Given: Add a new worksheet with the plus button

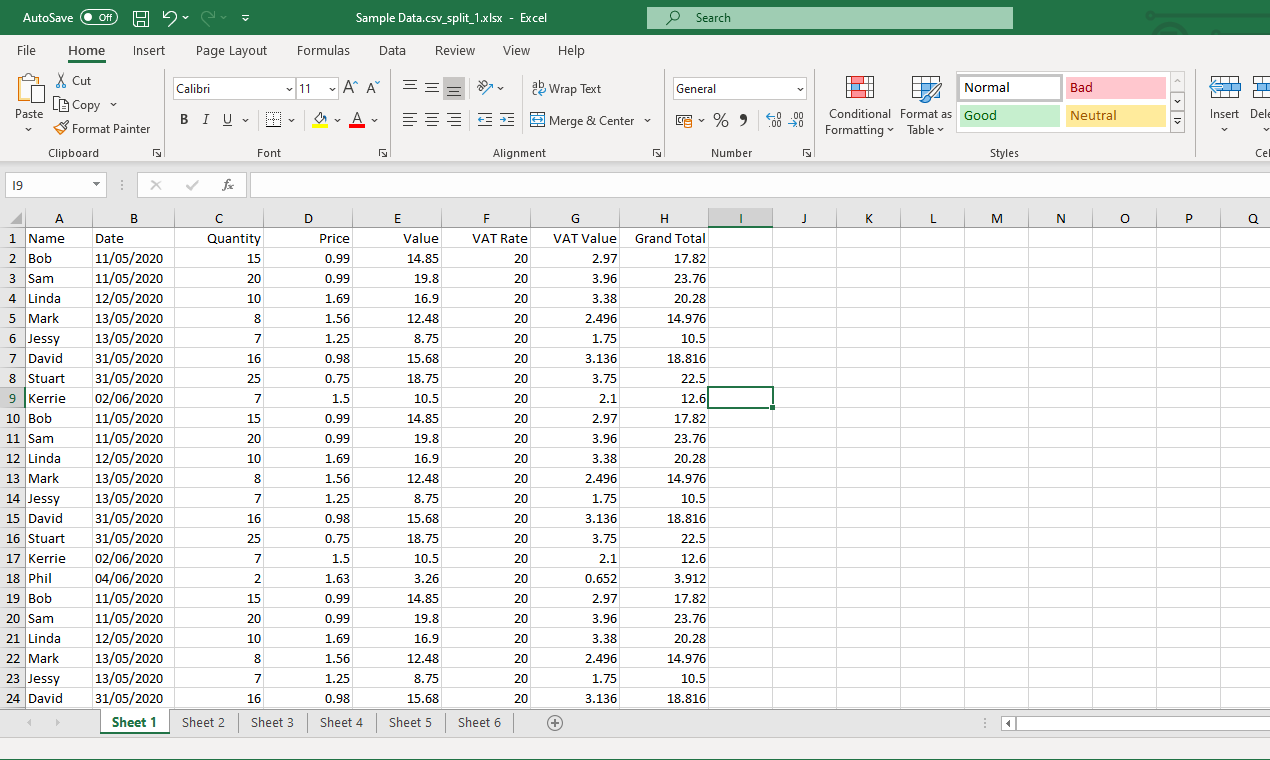Looking at the screenshot, I should [x=555, y=722].
